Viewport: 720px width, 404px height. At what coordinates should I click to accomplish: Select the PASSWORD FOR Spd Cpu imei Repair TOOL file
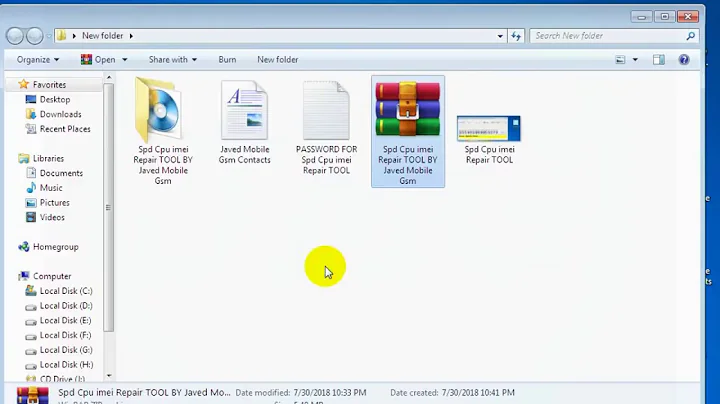(326, 128)
